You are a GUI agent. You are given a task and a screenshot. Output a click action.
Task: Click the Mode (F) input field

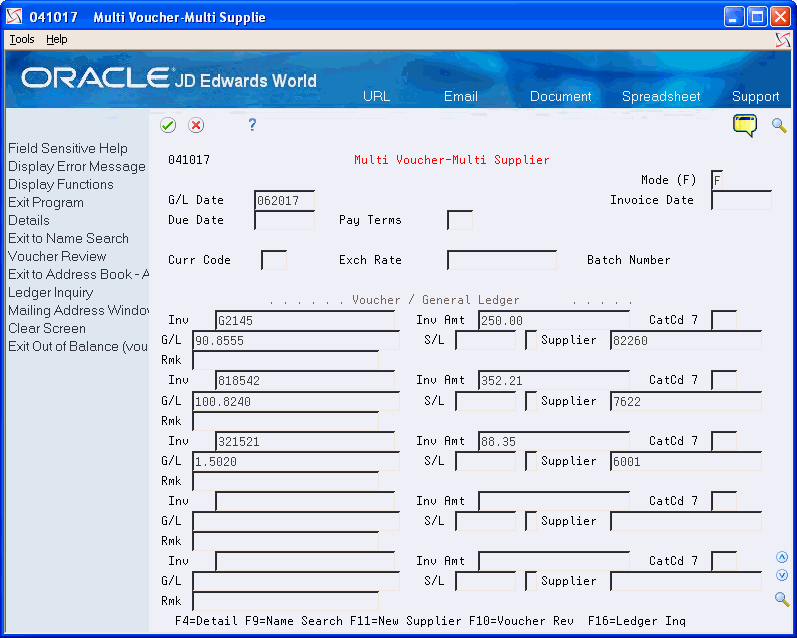click(x=717, y=180)
